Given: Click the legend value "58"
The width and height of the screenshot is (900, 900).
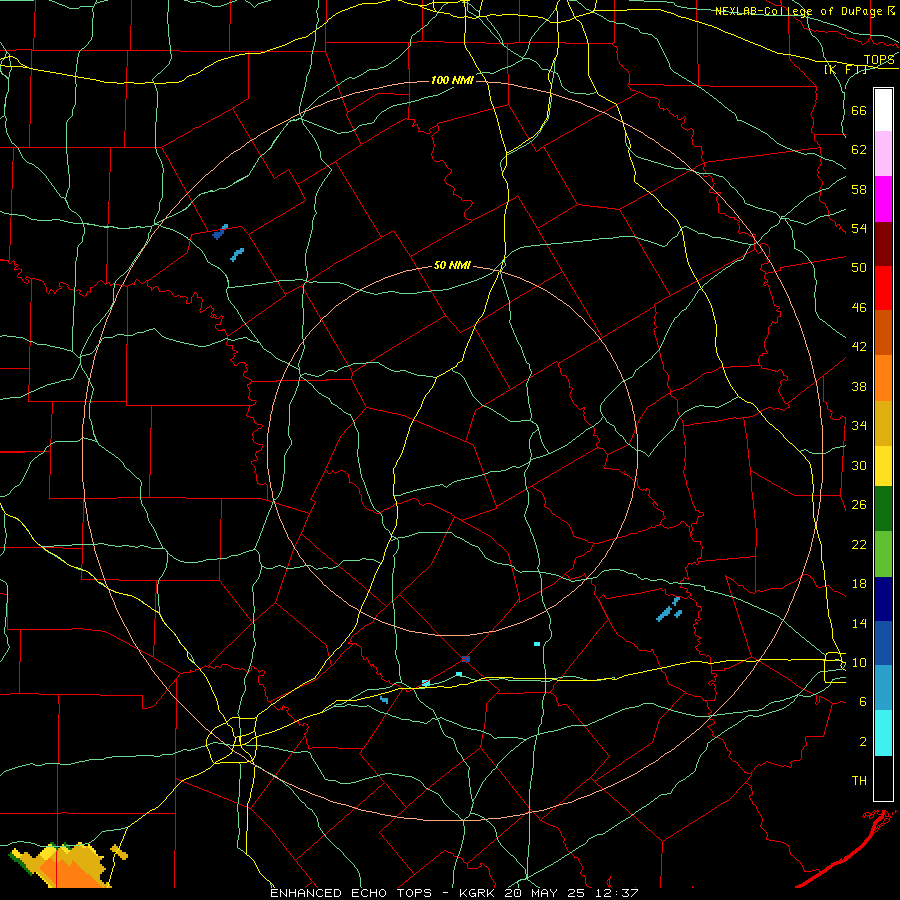Looking at the screenshot, I should pos(859,189).
